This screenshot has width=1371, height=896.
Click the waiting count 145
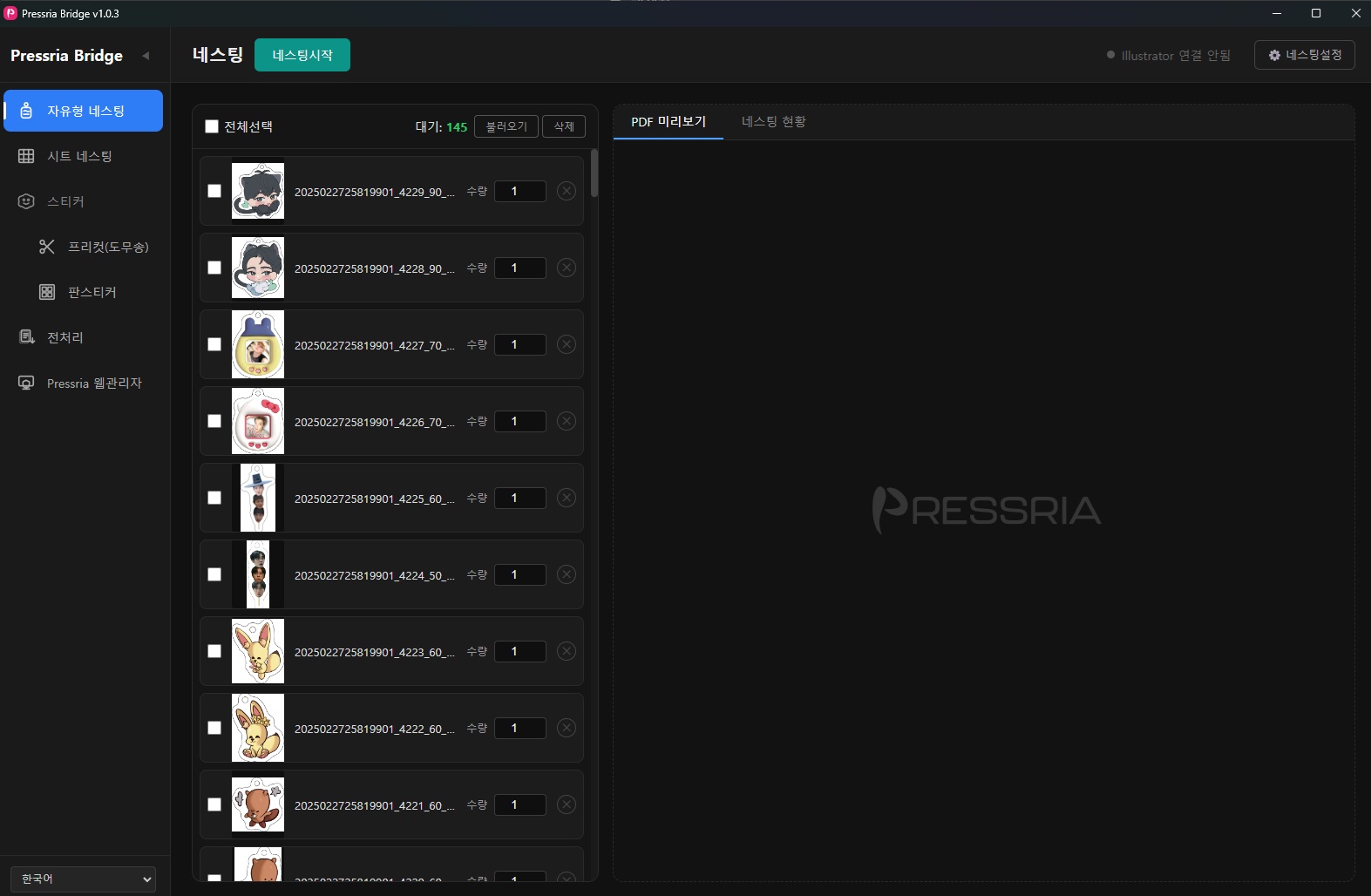[x=457, y=127]
